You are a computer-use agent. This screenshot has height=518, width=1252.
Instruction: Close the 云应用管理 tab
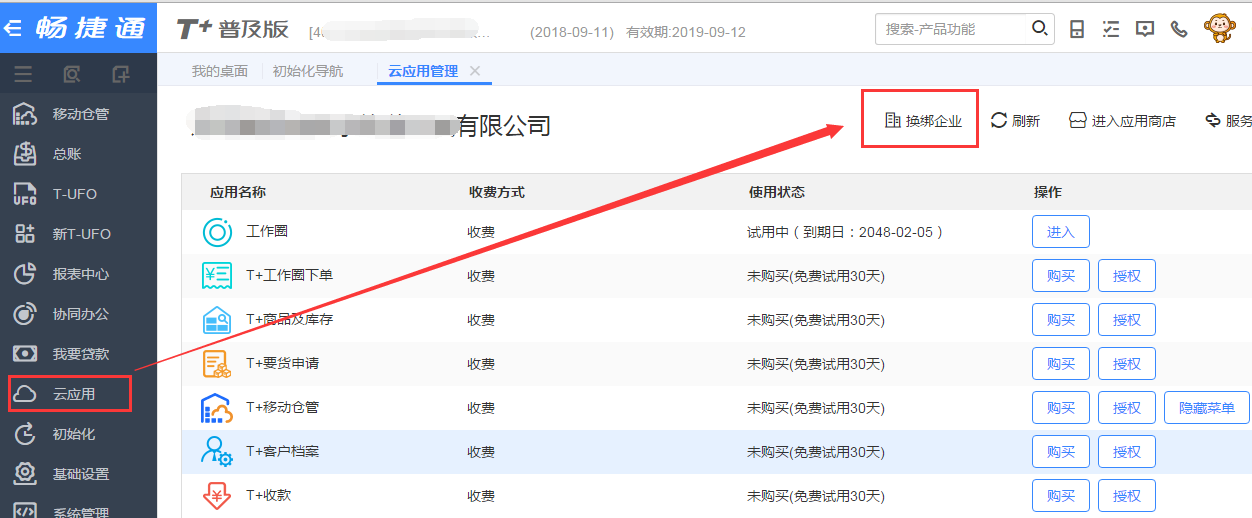click(475, 71)
